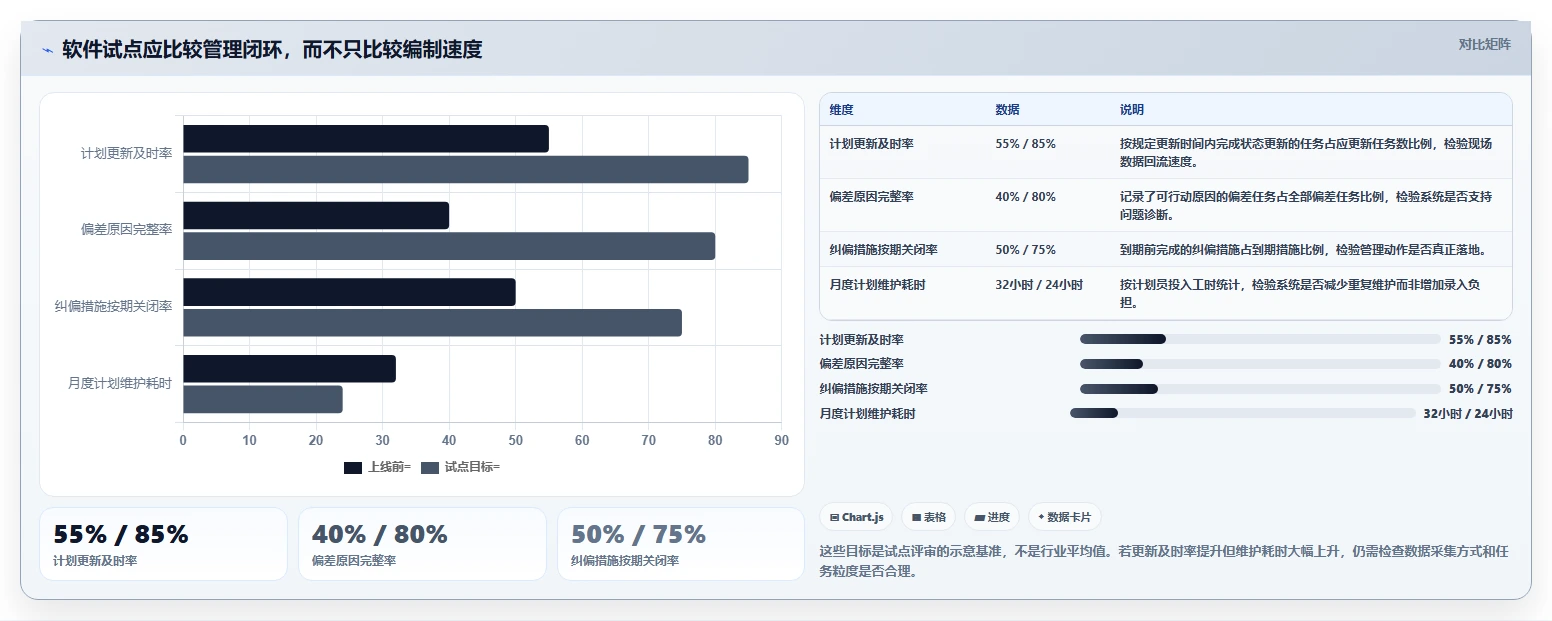Image resolution: width=1552 pixels, height=621 pixels.
Task: Click the 90 tick on chart x-axis
Action: [781, 441]
